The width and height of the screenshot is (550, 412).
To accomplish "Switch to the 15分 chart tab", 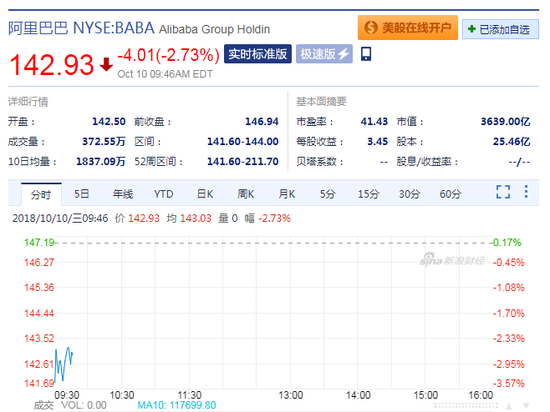I will click(x=368, y=194).
